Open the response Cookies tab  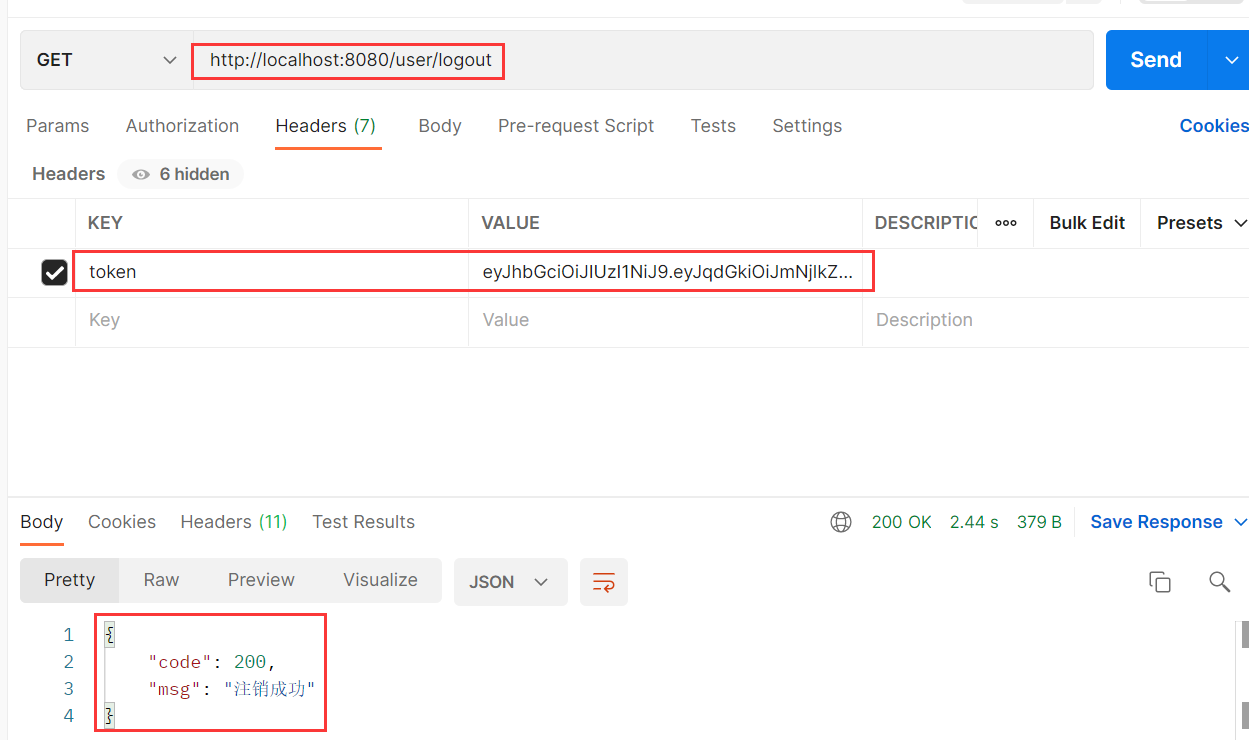[x=122, y=522]
